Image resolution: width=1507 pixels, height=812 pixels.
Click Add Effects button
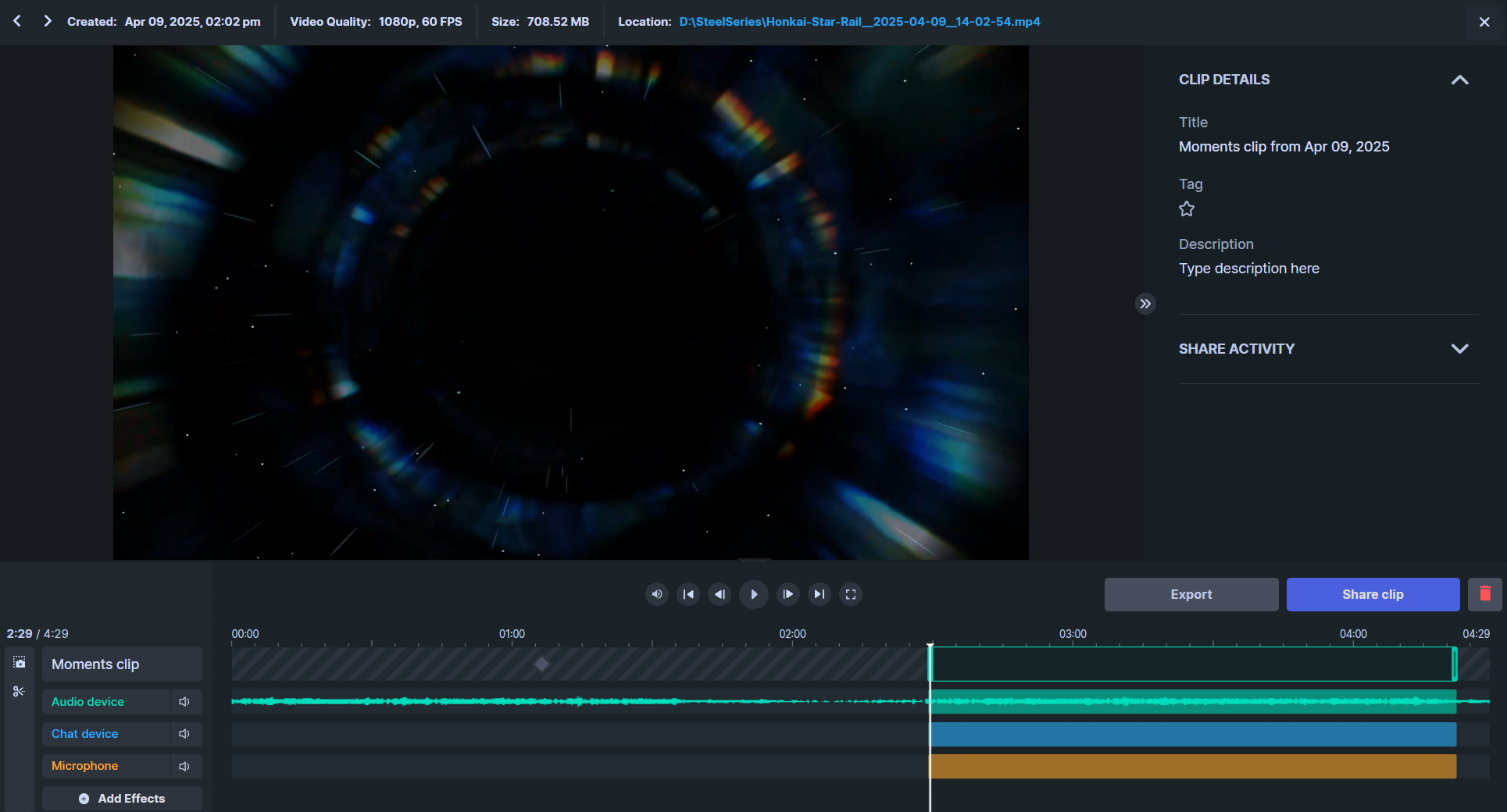[x=122, y=798]
